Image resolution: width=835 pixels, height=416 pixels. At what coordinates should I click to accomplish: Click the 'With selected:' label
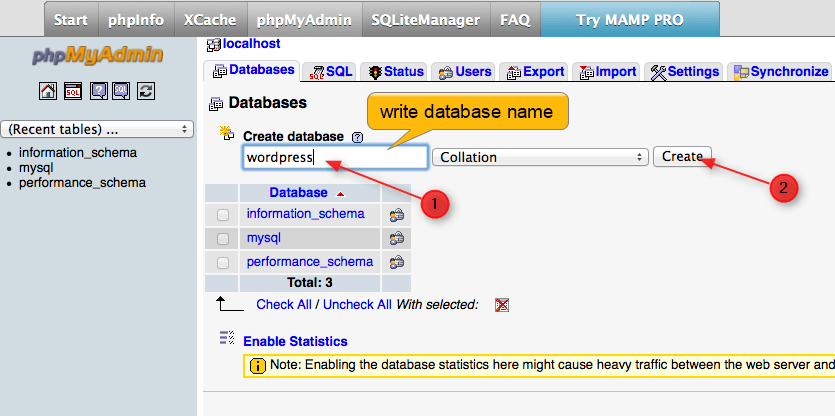437,305
